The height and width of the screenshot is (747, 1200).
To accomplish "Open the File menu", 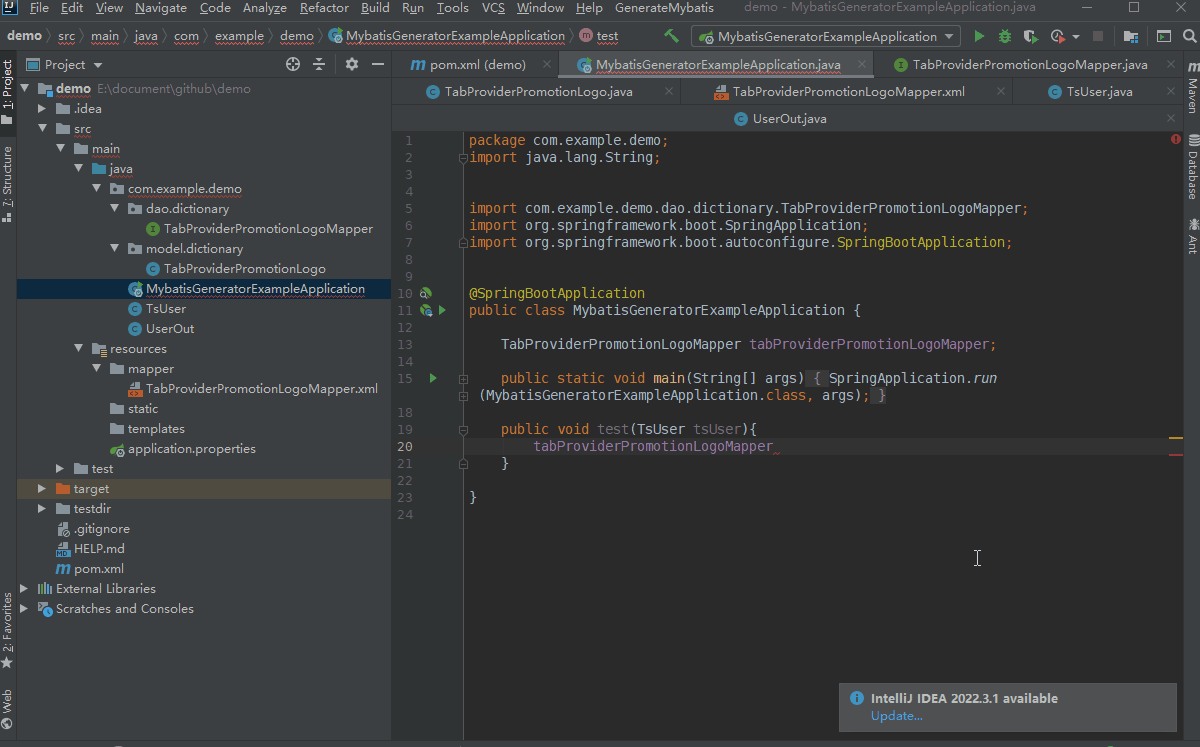I will point(39,8).
